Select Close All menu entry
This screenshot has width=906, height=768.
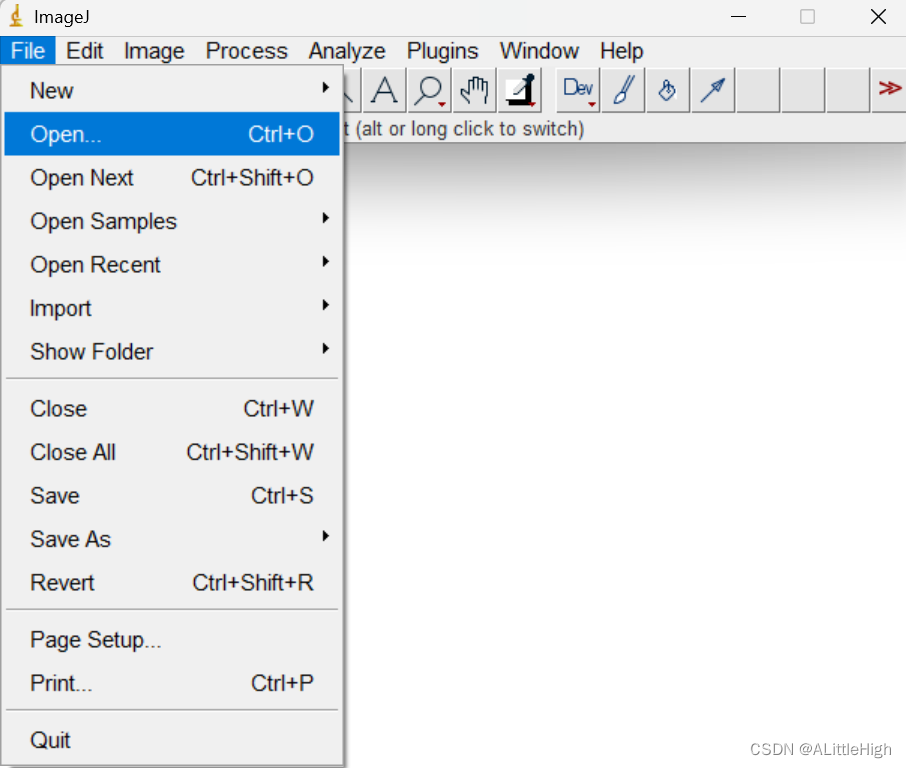[172, 452]
